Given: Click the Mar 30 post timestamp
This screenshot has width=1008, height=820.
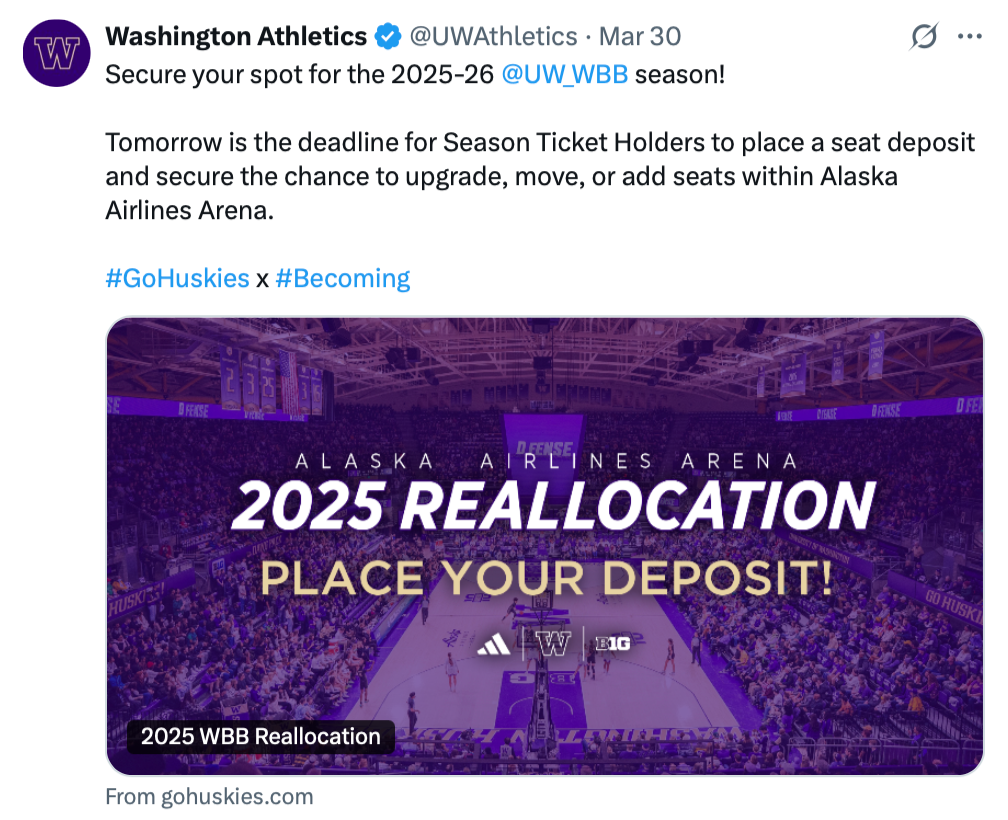Looking at the screenshot, I should (640, 37).
